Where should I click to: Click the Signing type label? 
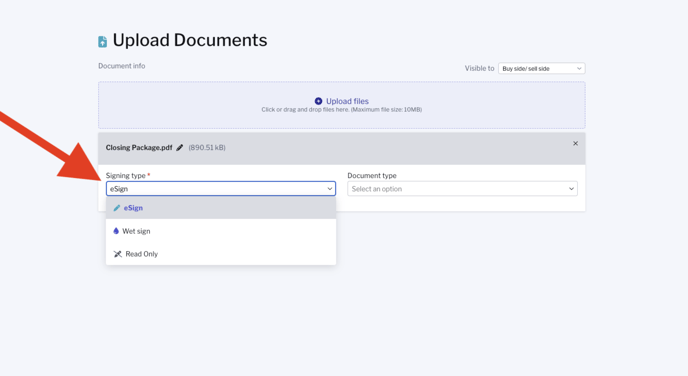tap(125, 175)
